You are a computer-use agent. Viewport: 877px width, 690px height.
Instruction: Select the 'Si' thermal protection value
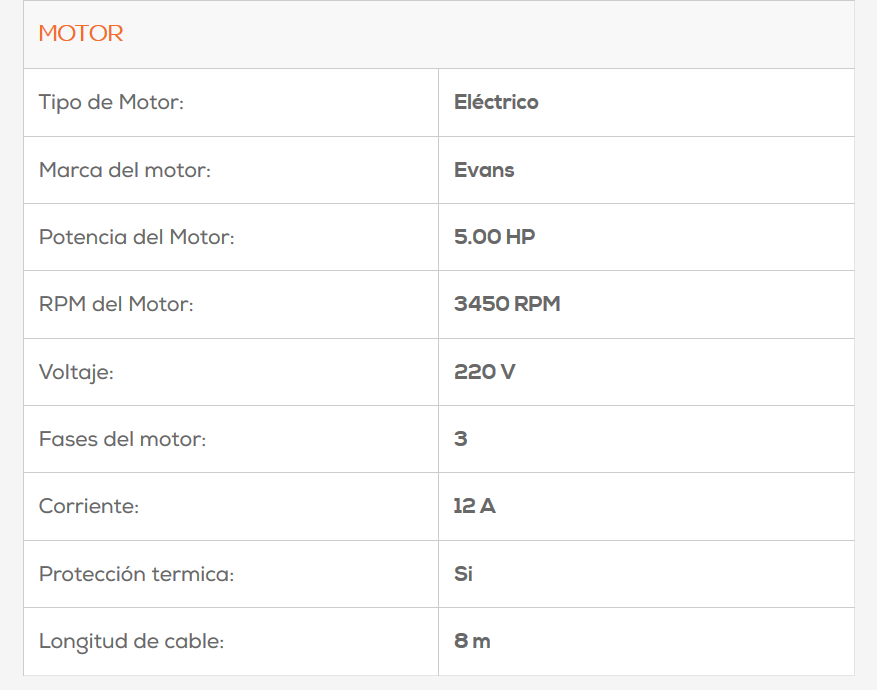click(x=463, y=574)
